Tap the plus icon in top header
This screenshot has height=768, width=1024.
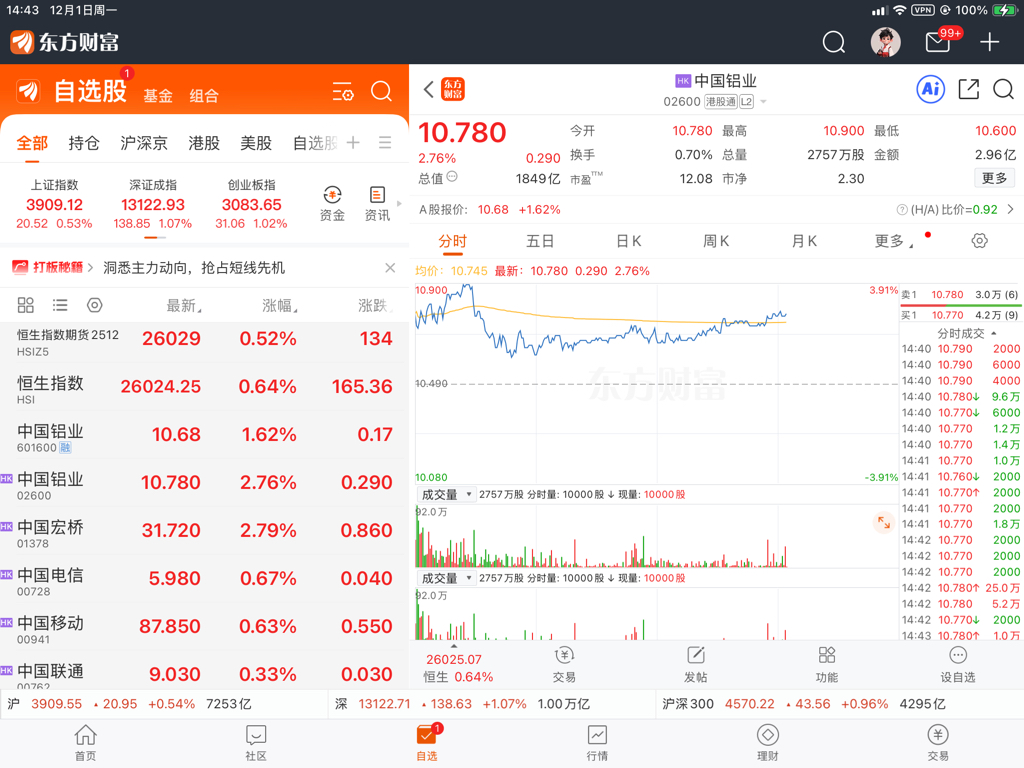[989, 42]
